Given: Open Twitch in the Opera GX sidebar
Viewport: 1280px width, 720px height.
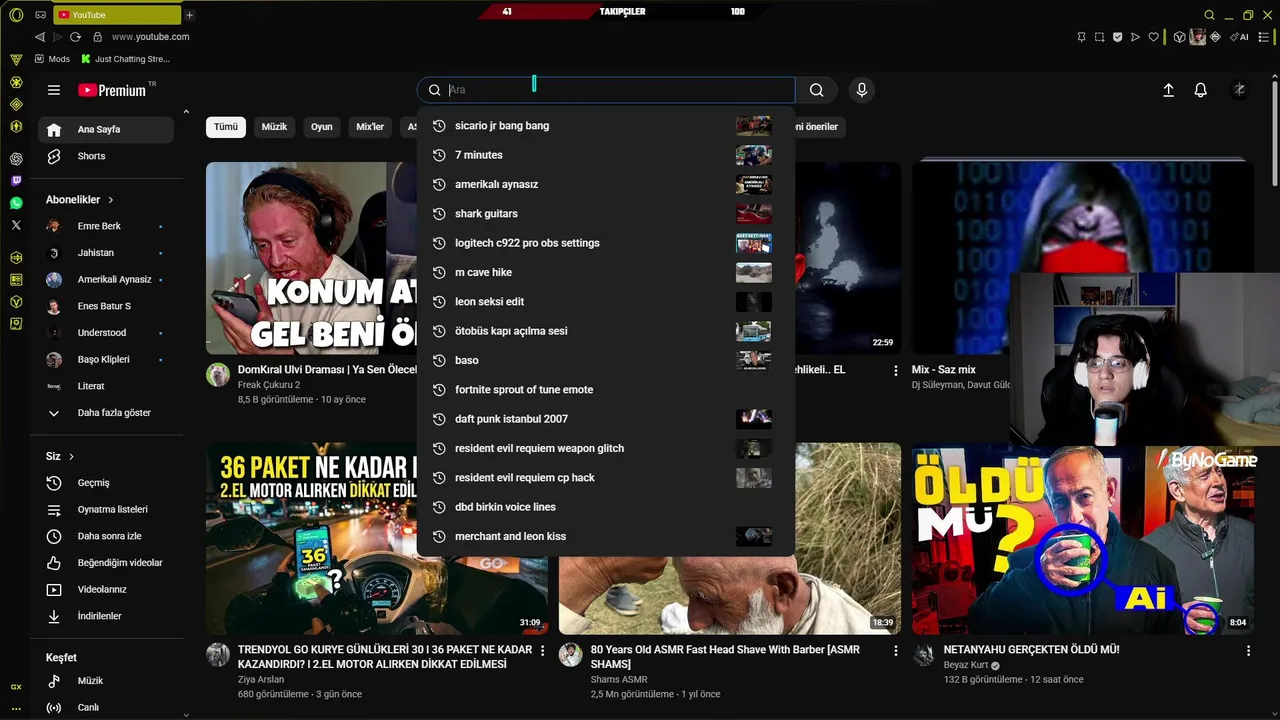Looking at the screenshot, I should (x=16, y=181).
